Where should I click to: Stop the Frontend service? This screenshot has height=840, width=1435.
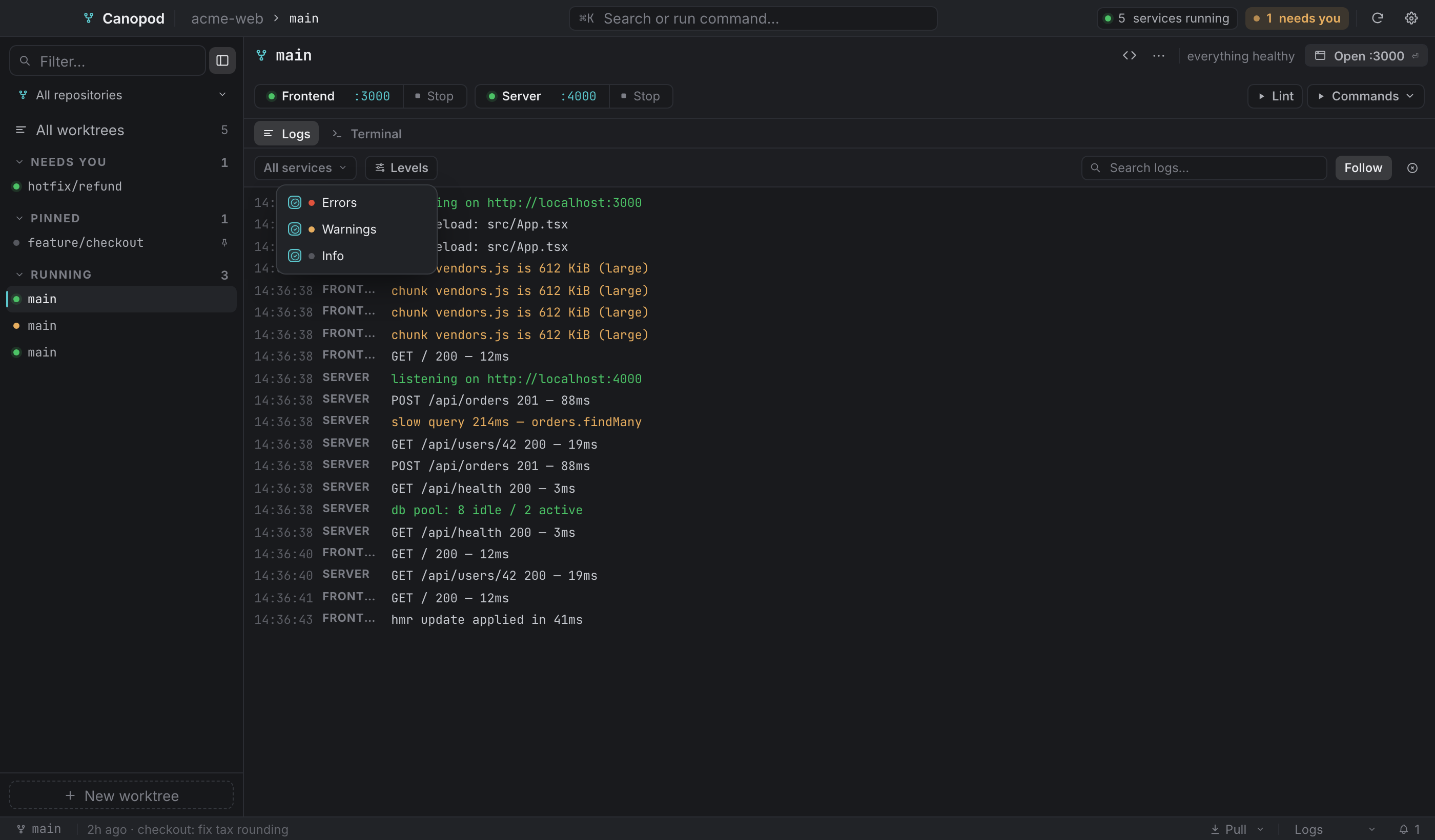pyautogui.click(x=435, y=96)
